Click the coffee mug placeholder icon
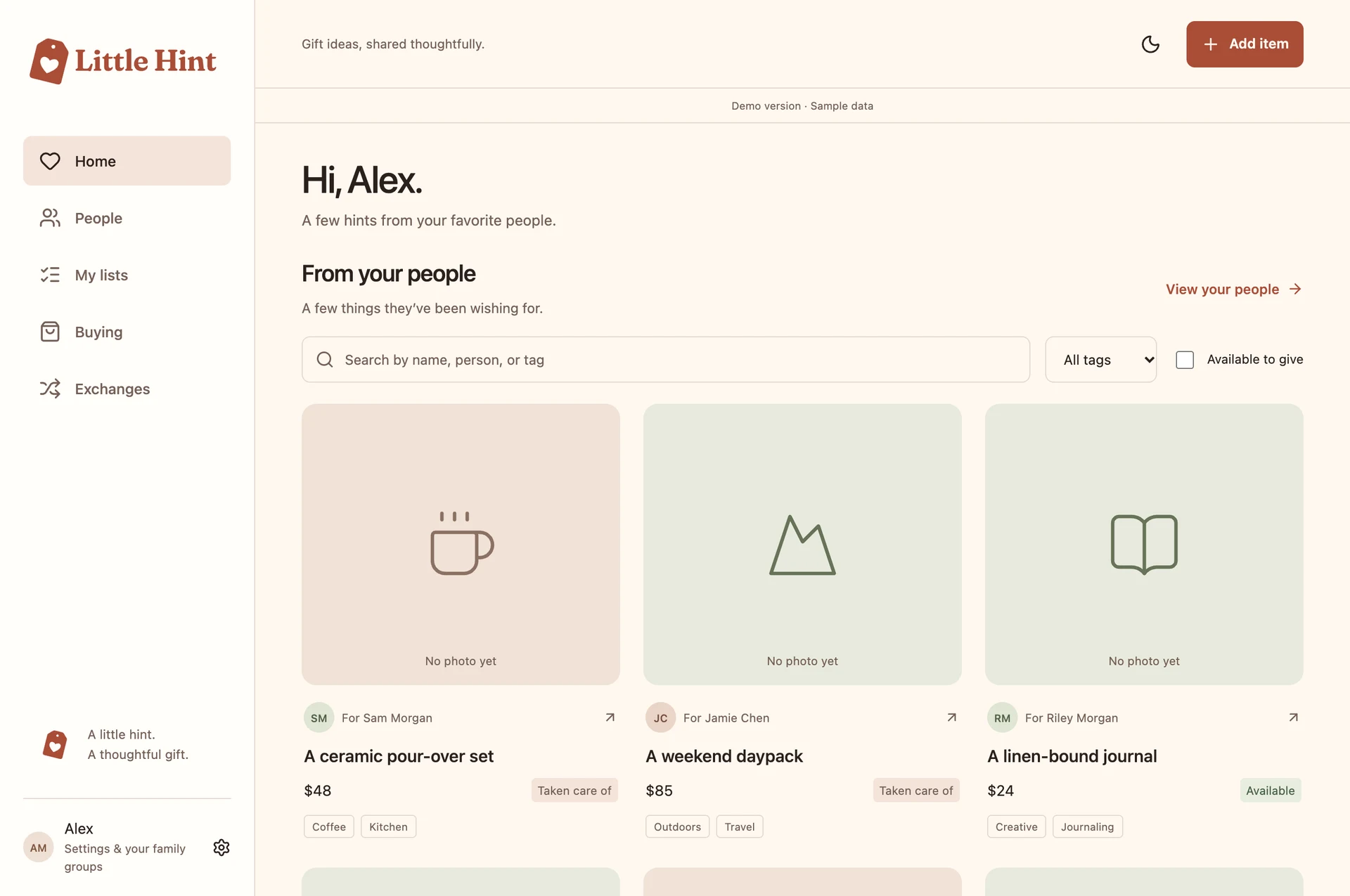Image resolution: width=1350 pixels, height=896 pixels. [x=461, y=543]
